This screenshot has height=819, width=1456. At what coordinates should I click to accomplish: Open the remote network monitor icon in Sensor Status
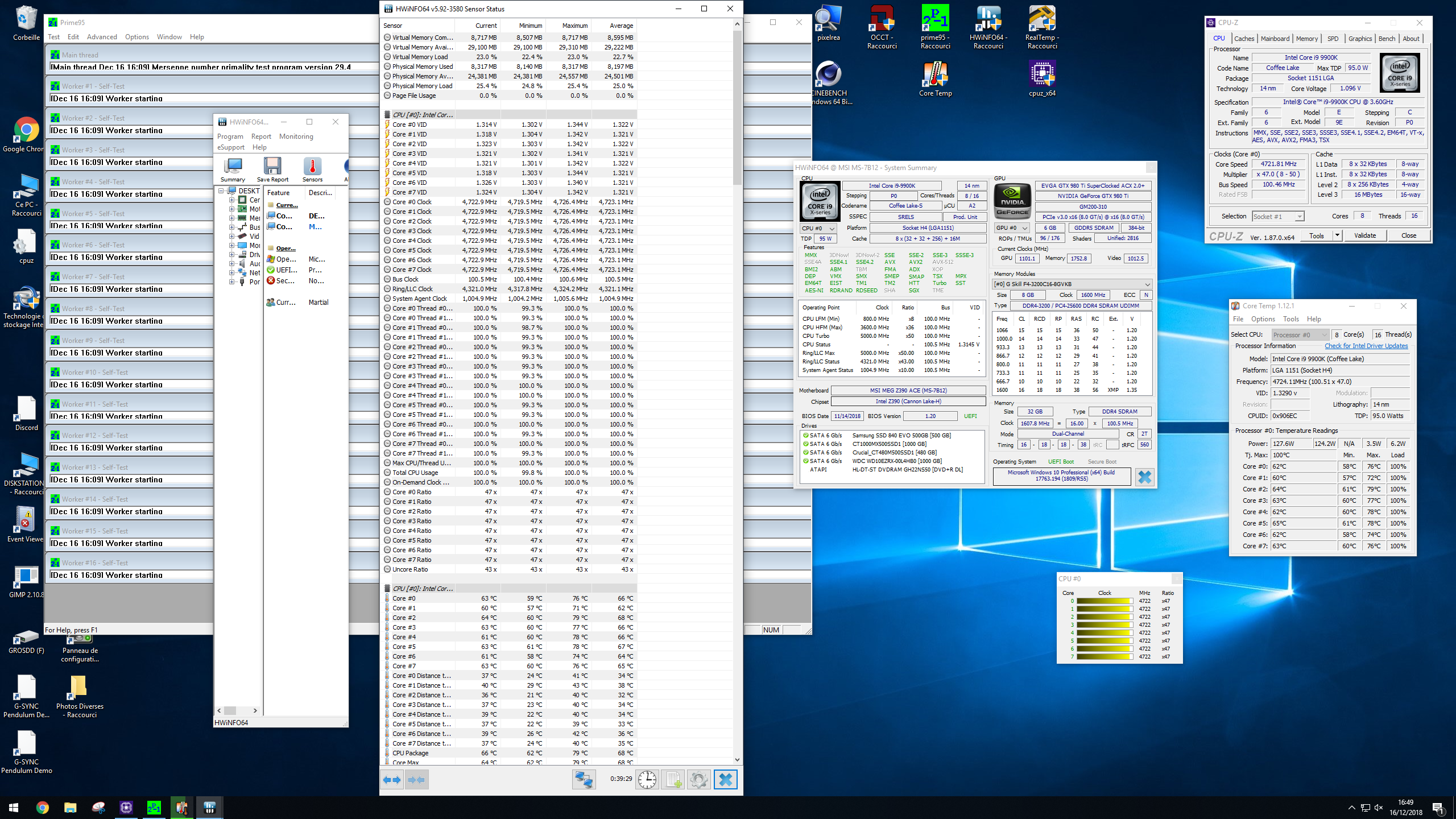pyautogui.click(x=584, y=779)
